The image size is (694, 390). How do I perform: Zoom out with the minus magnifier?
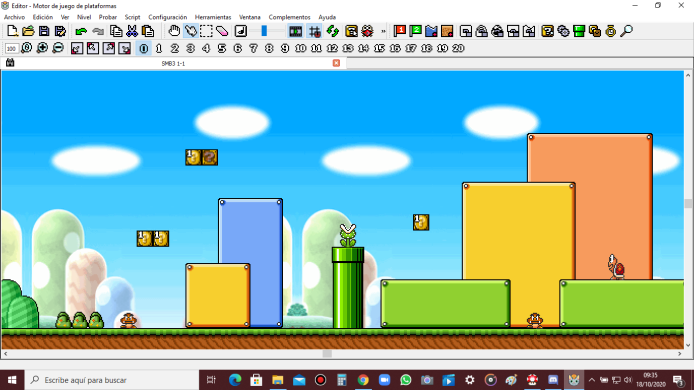click(x=58, y=48)
